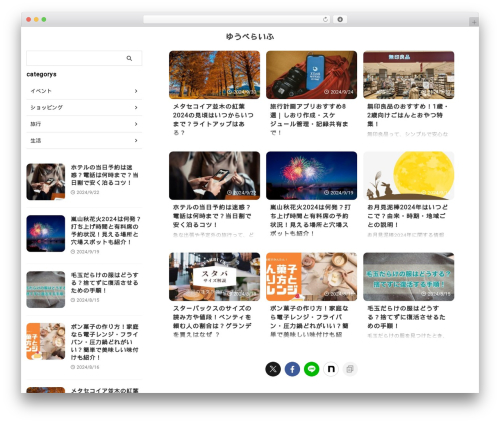Viewport: 500px width, 423px height.
Task: Open お月見泥棒2024年 article title
Action: click(407, 216)
